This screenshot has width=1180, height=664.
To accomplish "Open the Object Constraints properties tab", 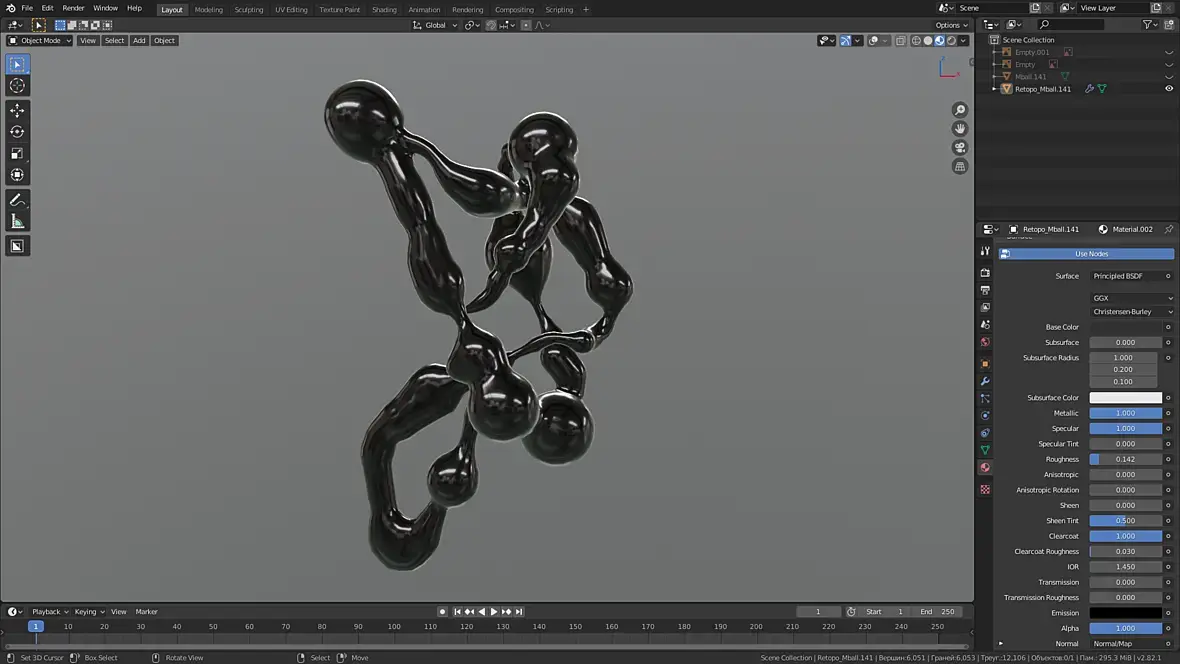I will coord(985,433).
